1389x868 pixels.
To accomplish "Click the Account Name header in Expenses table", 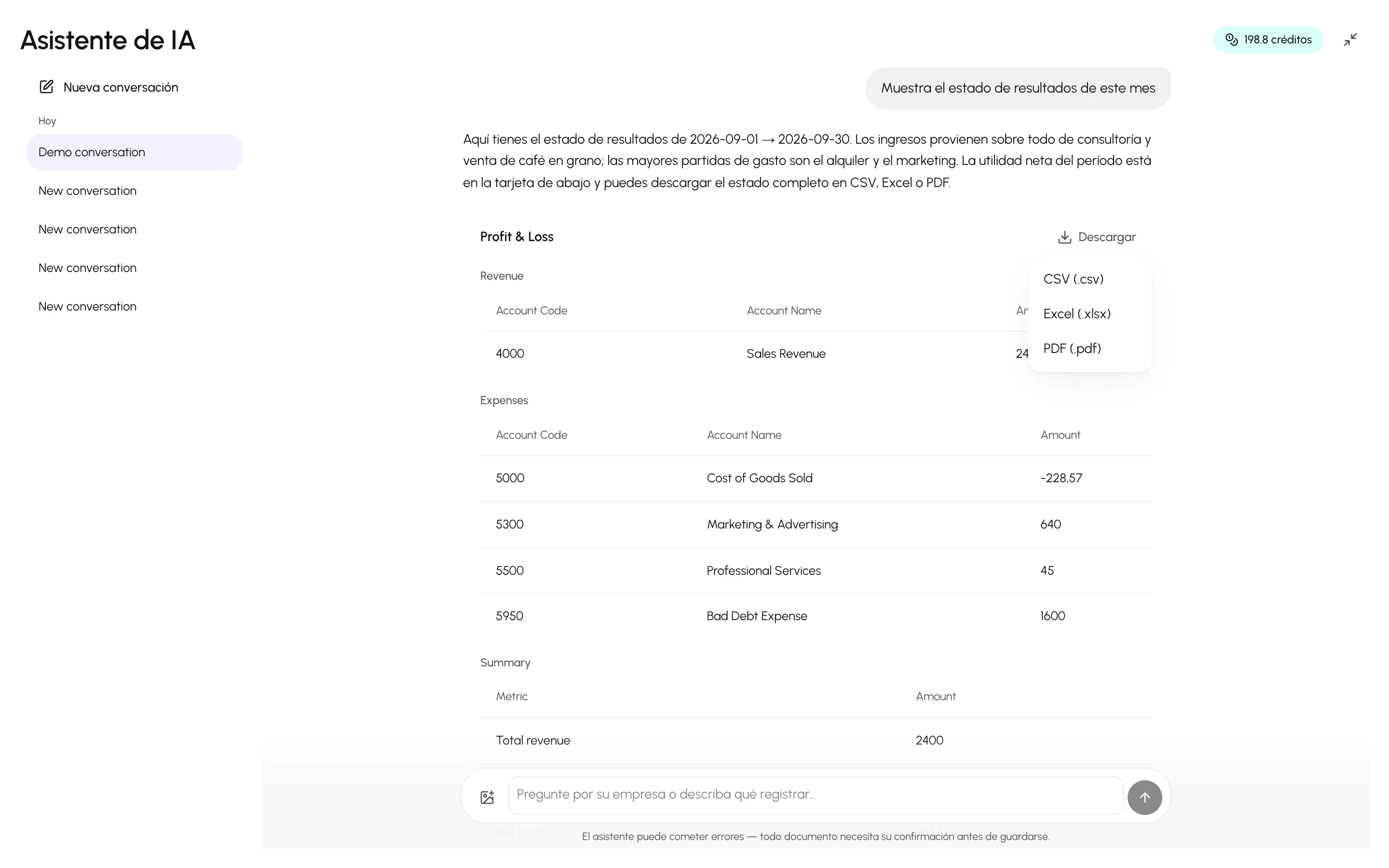I will pyautogui.click(x=744, y=435).
